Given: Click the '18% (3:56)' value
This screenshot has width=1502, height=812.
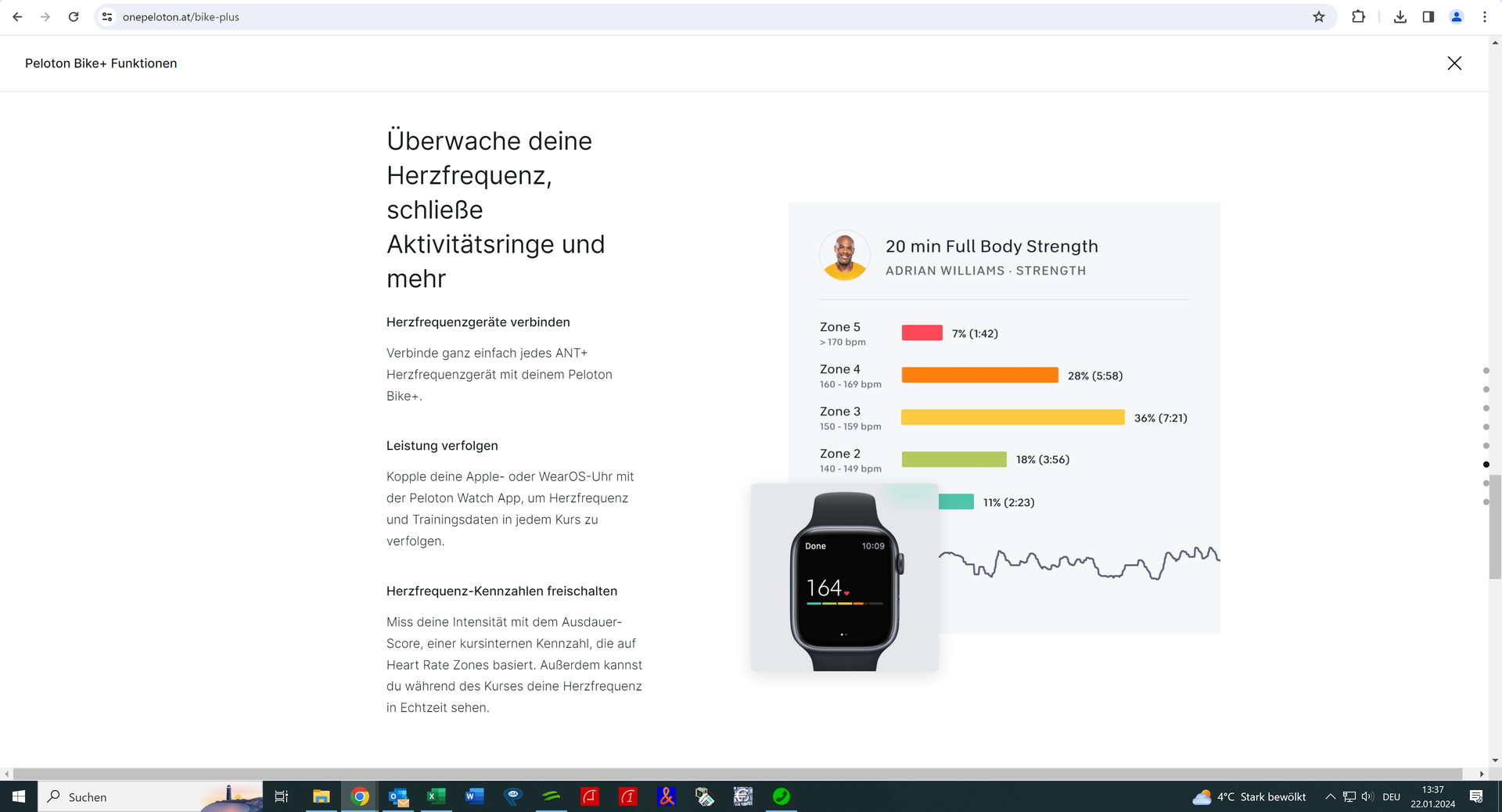Looking at the screenshot, I should click(1043, 459).
